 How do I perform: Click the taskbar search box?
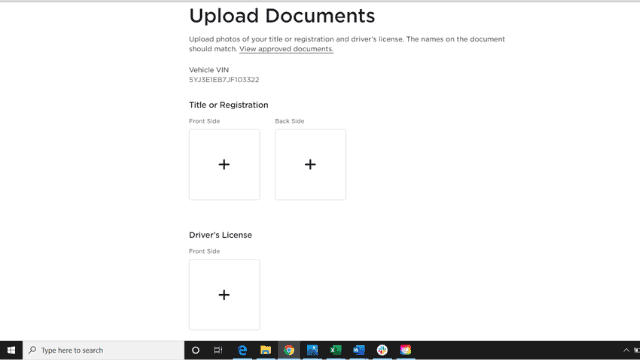(x=104, y=350)
